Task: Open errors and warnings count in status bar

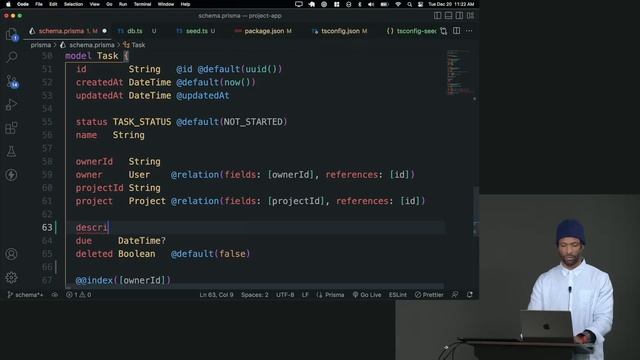Action: coord(79,295)
